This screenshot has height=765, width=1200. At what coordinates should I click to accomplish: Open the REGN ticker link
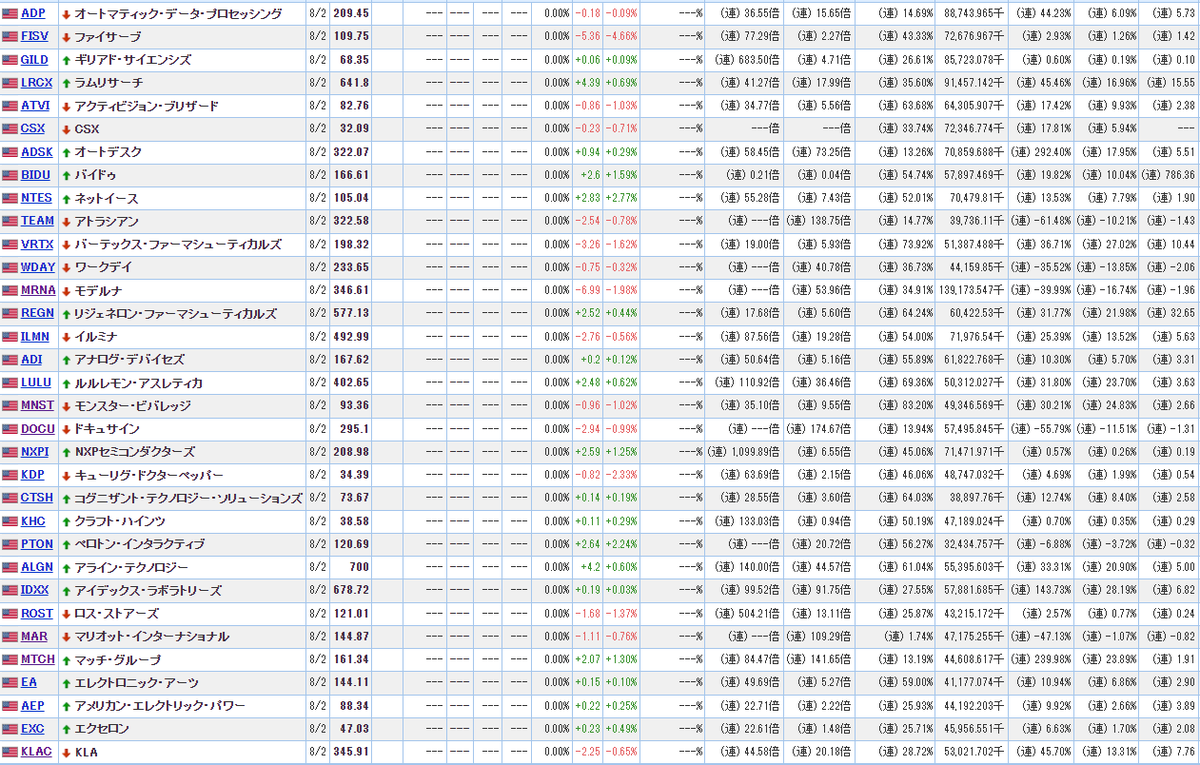pos(37,313)
